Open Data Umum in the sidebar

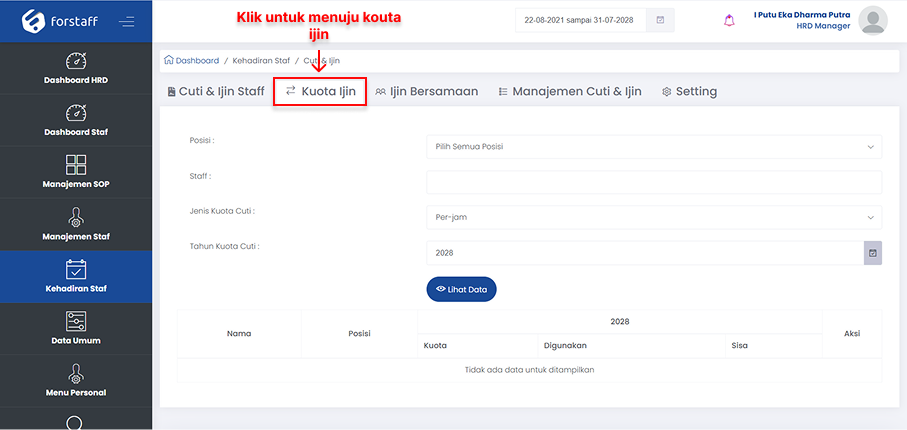coord(76,329)
